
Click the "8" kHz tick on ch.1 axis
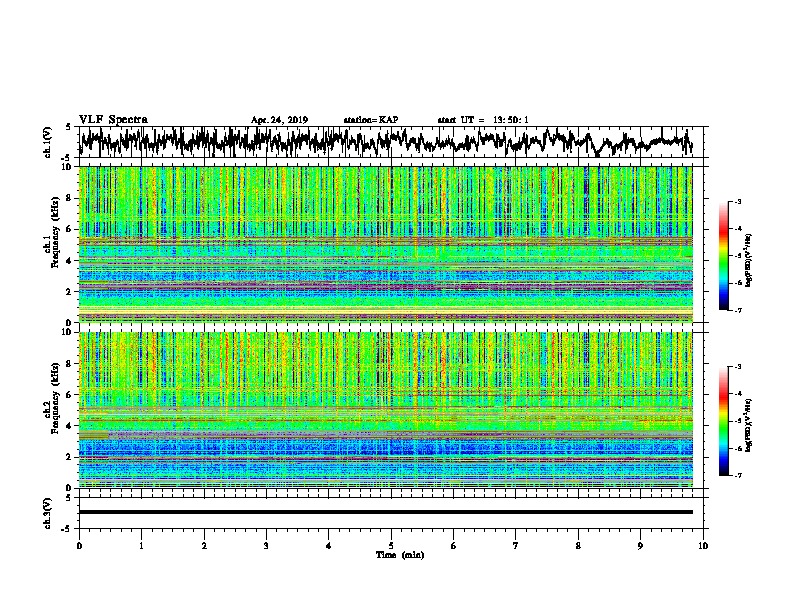point(70,198)
